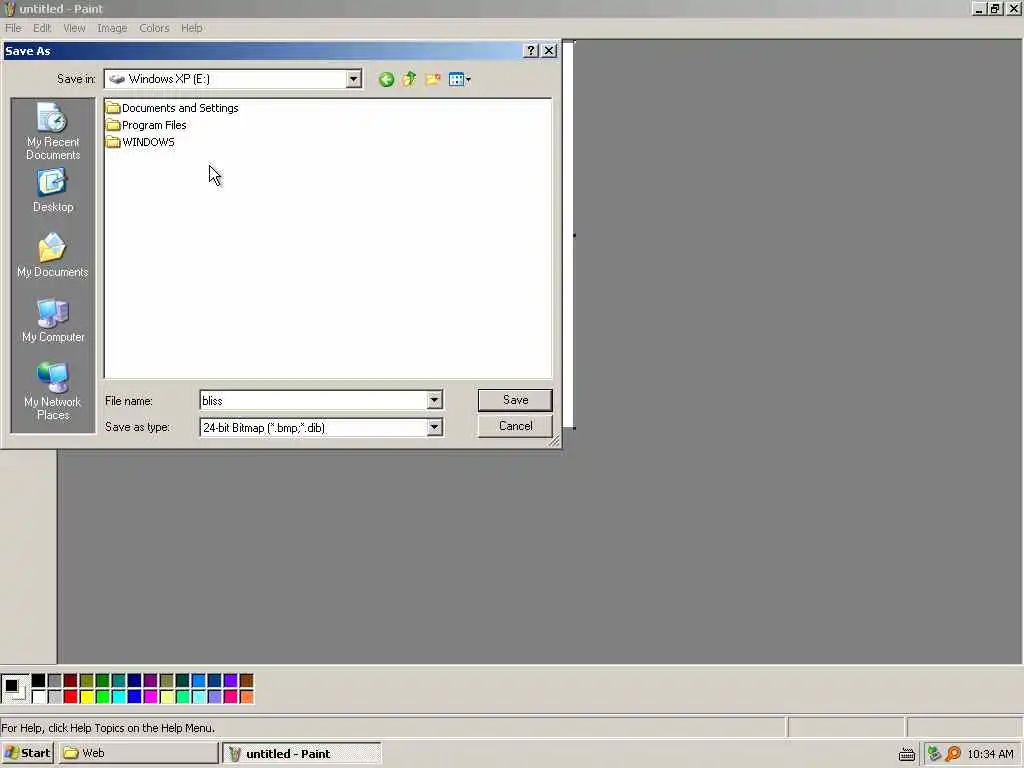Image resolution: width=1024 pixels, height=768 pixels.
Task: Expand the File name history dropdown
Action: tap(434, 400)
